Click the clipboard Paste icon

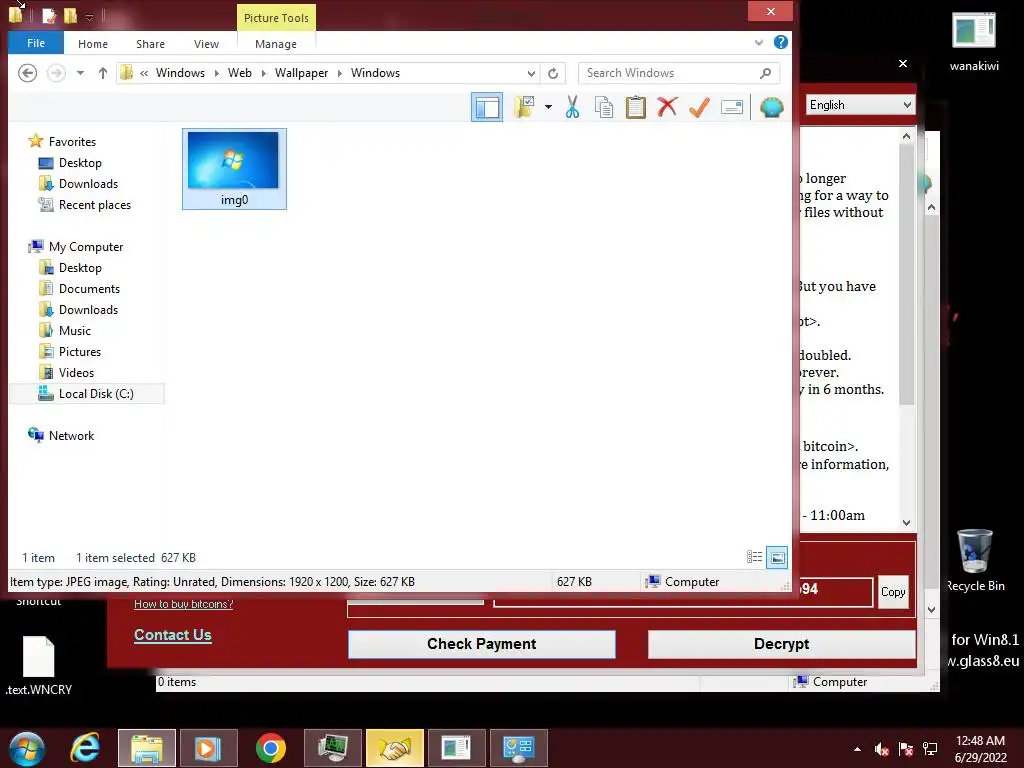[635, 107]
